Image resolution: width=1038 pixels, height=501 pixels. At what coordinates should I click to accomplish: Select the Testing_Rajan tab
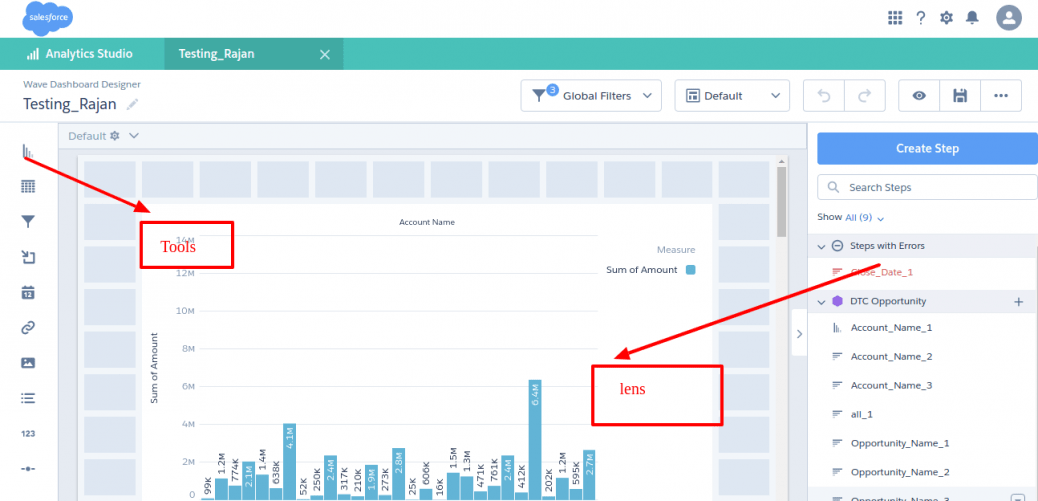pos(216,54)
